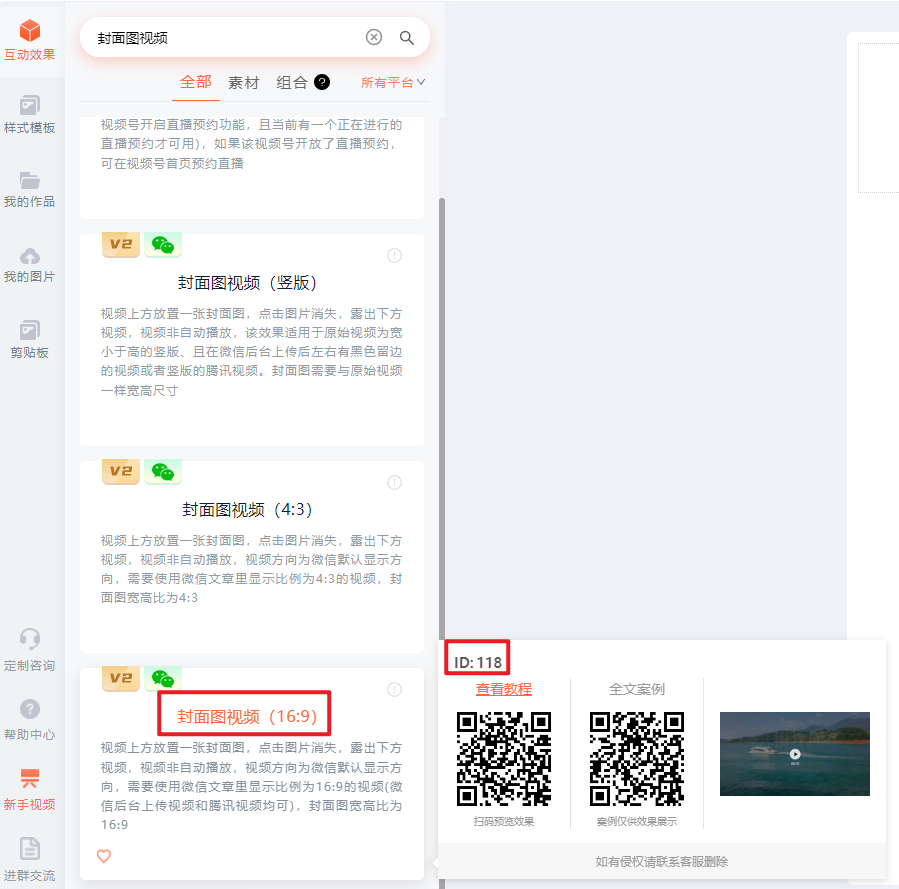
Task: Click 如有侵权请联系客服删除 notice
Action: pyautogui.click(x=662, y=861)
